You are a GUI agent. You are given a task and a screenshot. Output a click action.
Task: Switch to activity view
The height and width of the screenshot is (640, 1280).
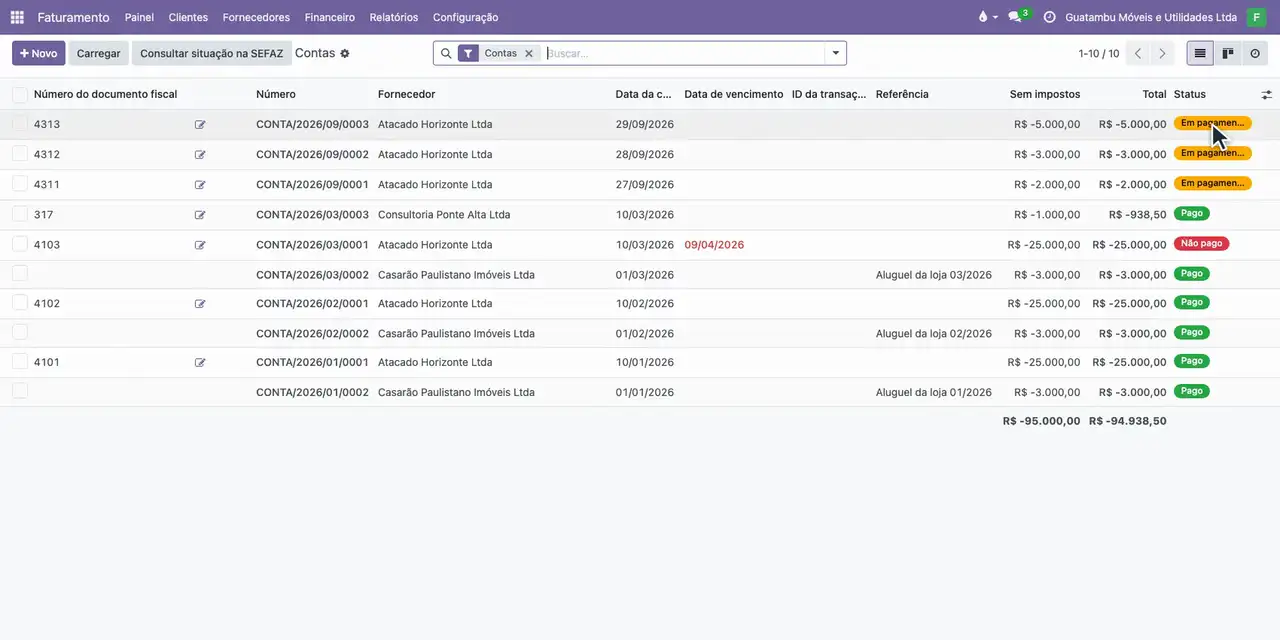click(1255, 53)
